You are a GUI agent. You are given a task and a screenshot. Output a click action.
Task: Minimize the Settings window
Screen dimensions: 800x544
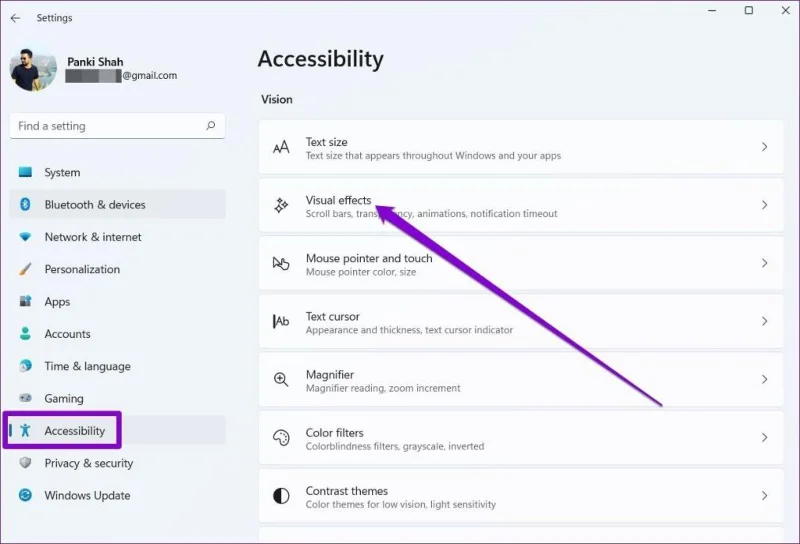pos(712,10)
